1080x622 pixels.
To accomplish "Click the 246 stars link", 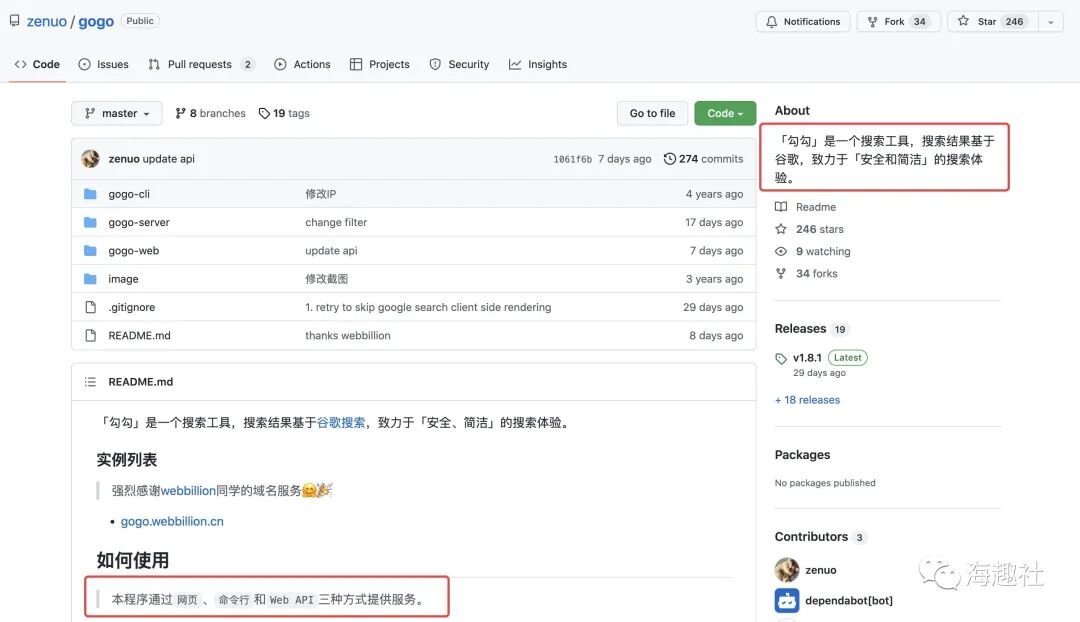I will coord(809,229).
